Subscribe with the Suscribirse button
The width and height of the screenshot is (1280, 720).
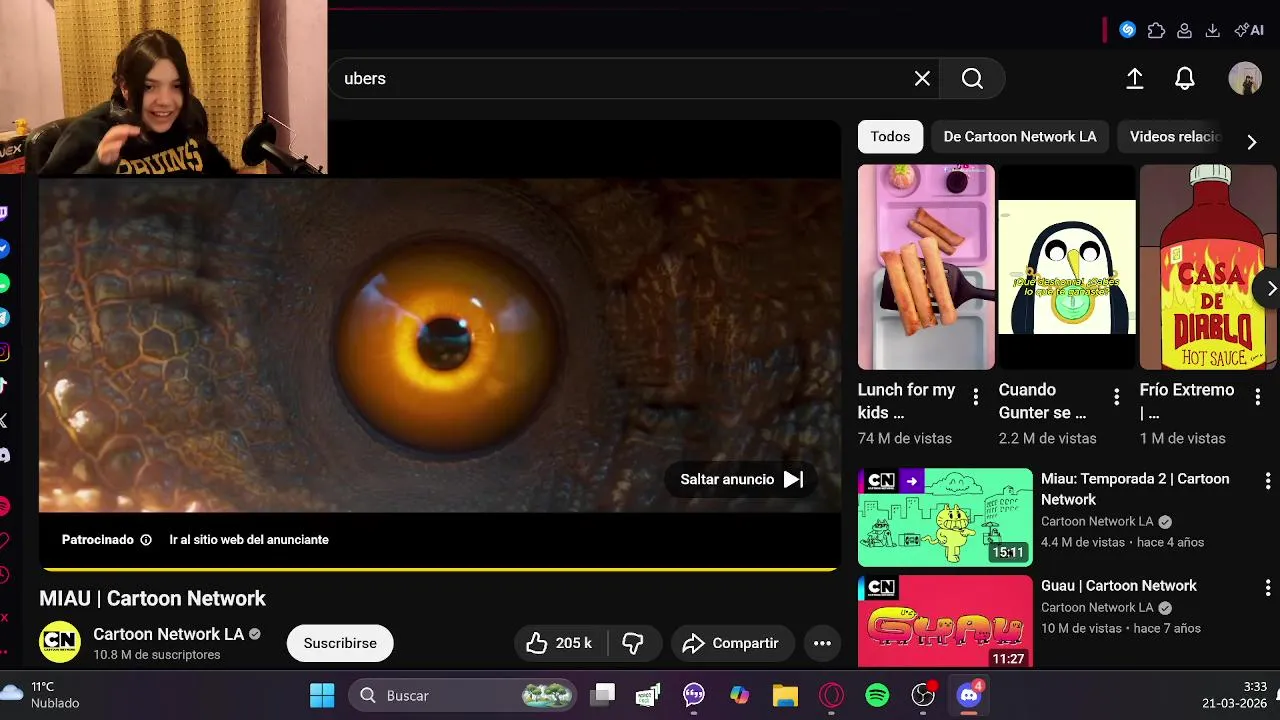[x=340, y=643]
